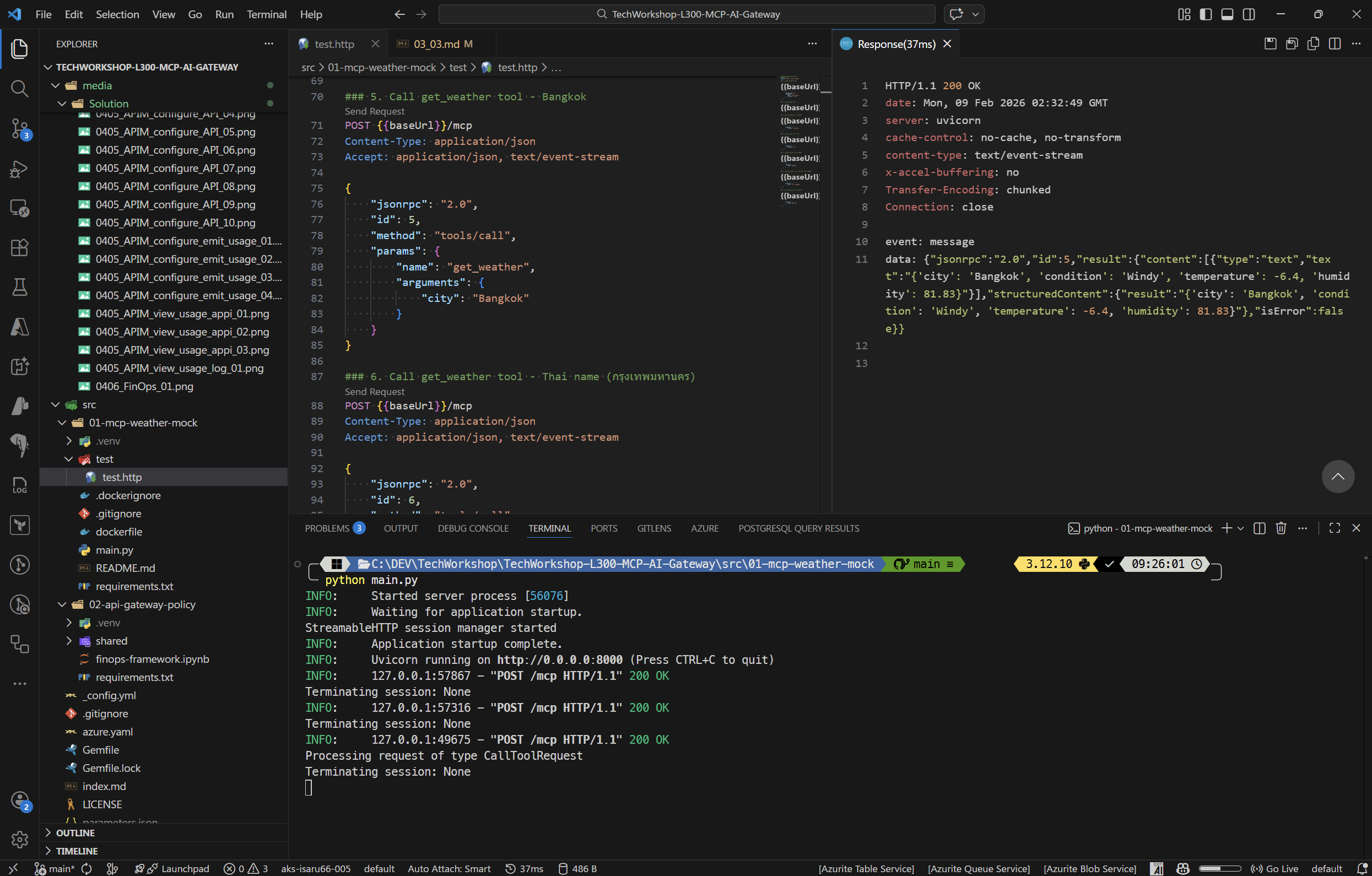This screenshot has width=1372, height=876.
Task: Click the command center search box
Action: pyautogui.click(x=687, y=14)
